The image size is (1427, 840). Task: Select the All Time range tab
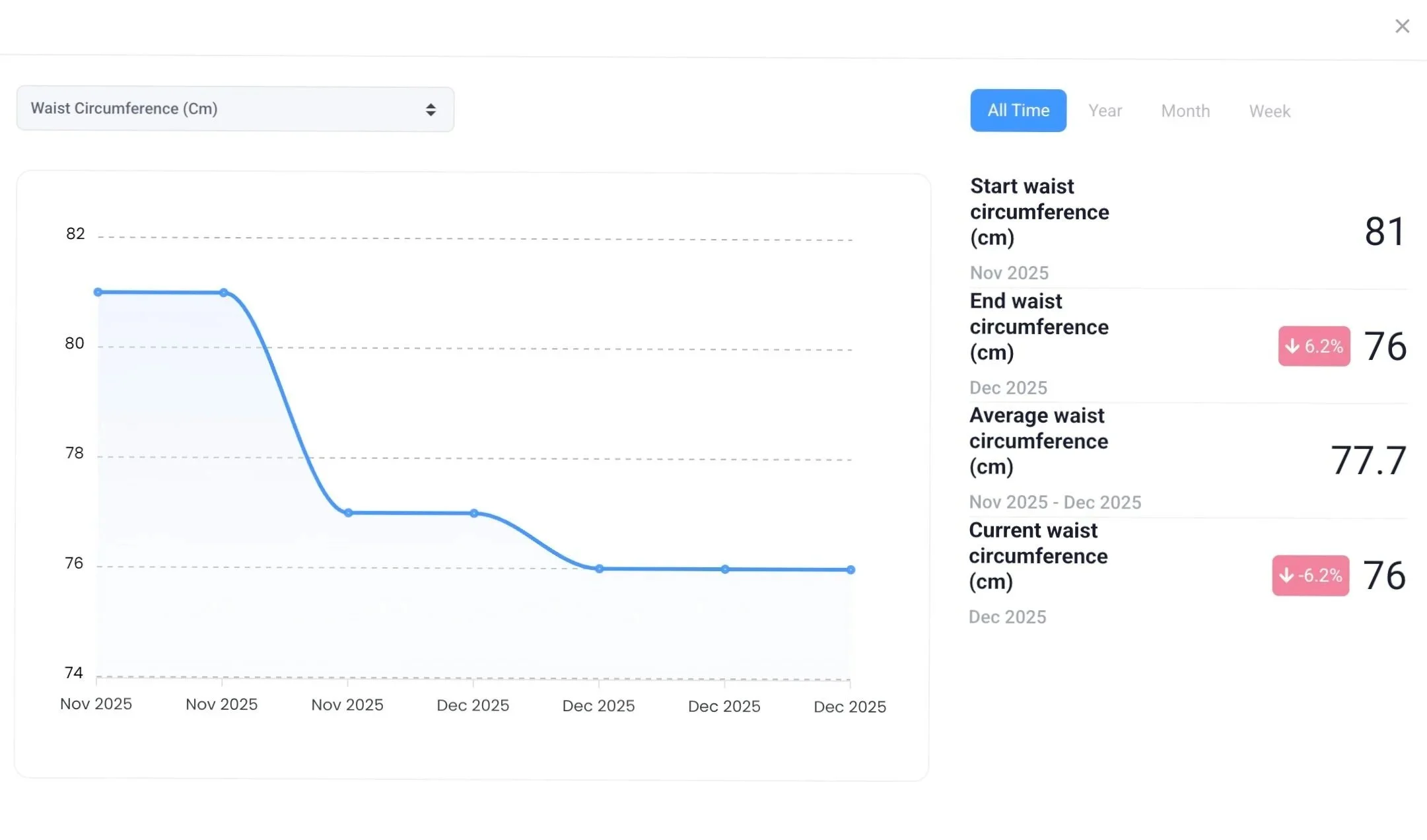click(x=1018, y=110)
